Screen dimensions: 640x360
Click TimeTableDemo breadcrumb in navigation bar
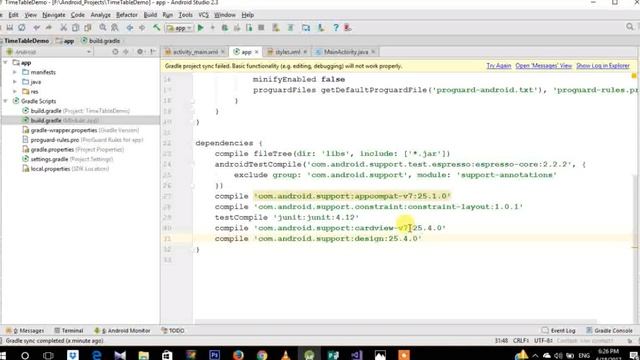point(27,41)
